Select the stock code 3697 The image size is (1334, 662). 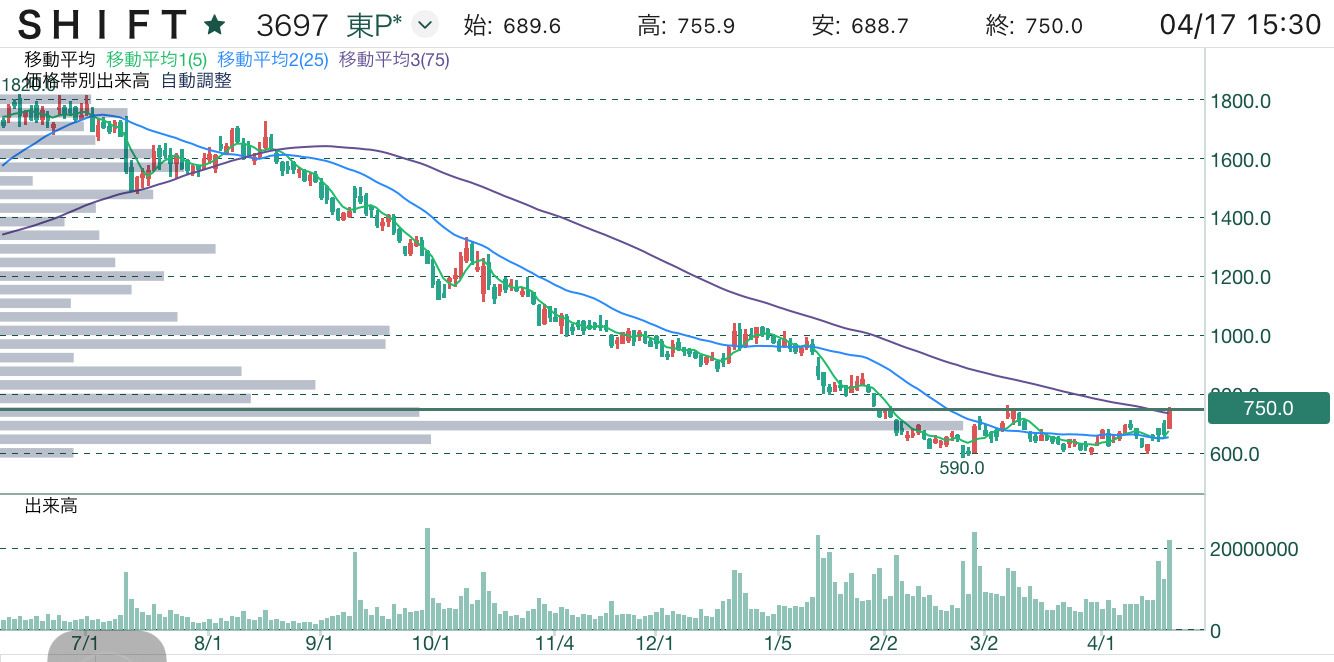tap(291, 24)
